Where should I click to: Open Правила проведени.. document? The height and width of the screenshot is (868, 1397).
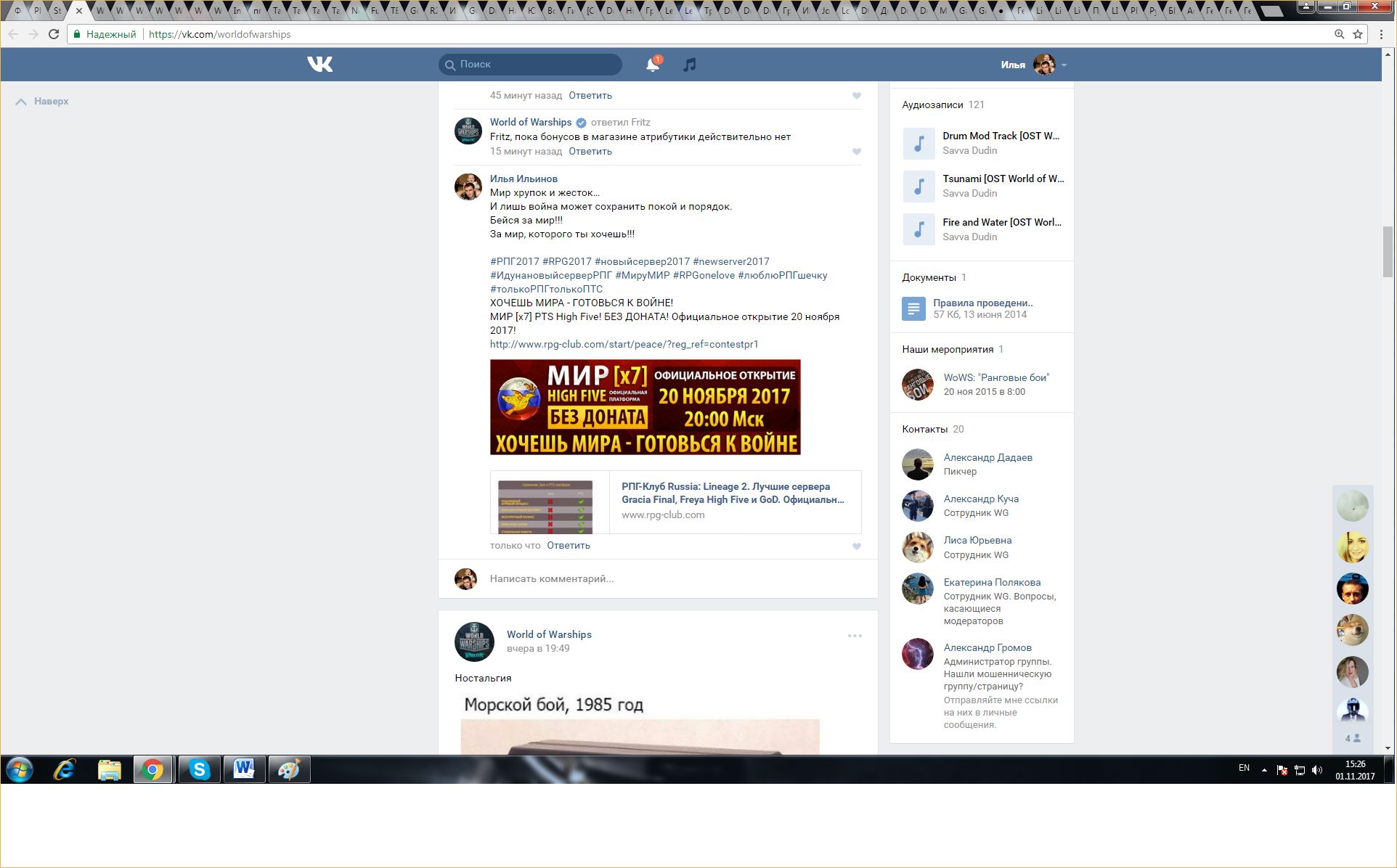983,303
